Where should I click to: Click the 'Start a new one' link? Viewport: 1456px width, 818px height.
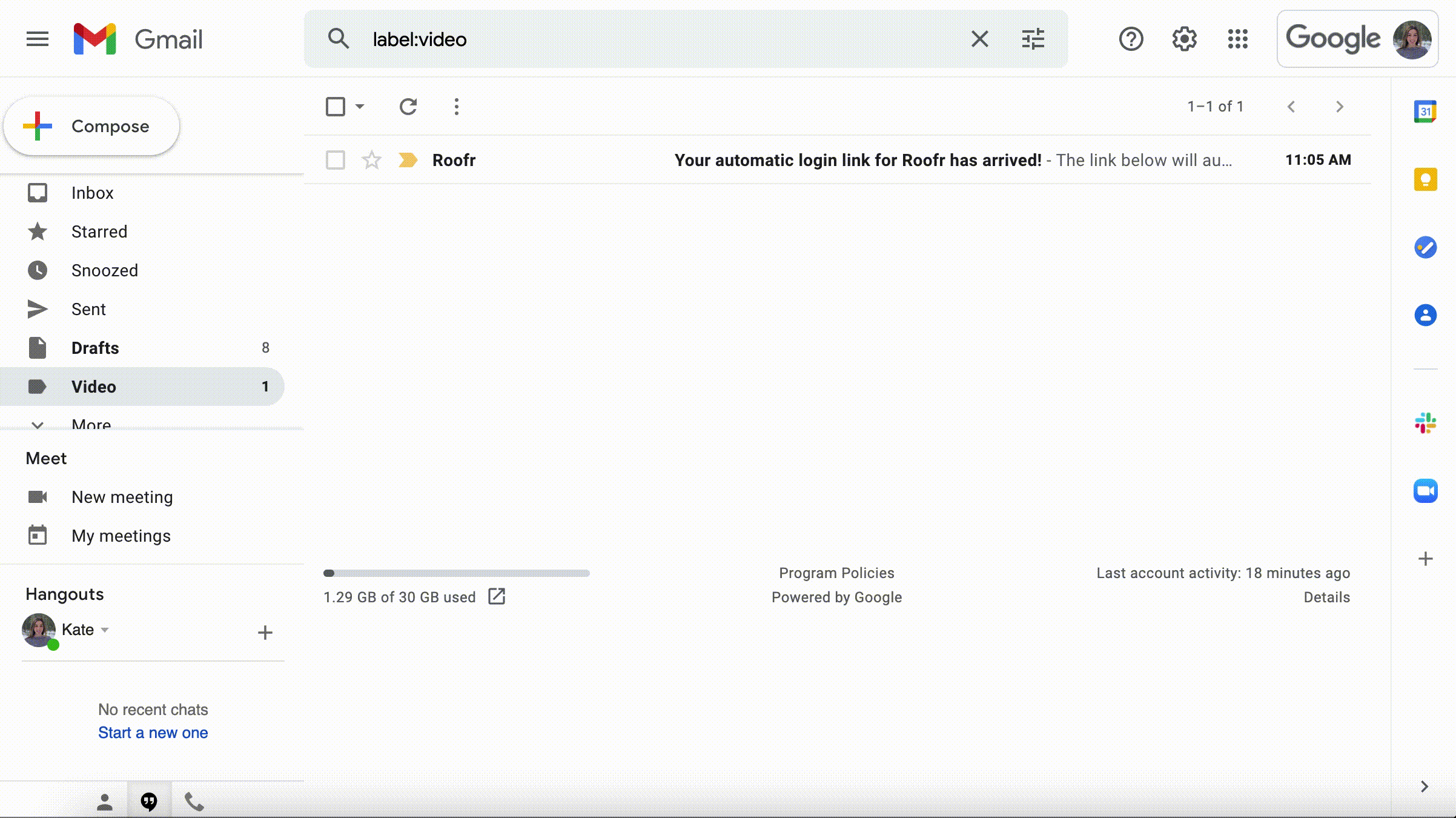(x=153, y=733)
